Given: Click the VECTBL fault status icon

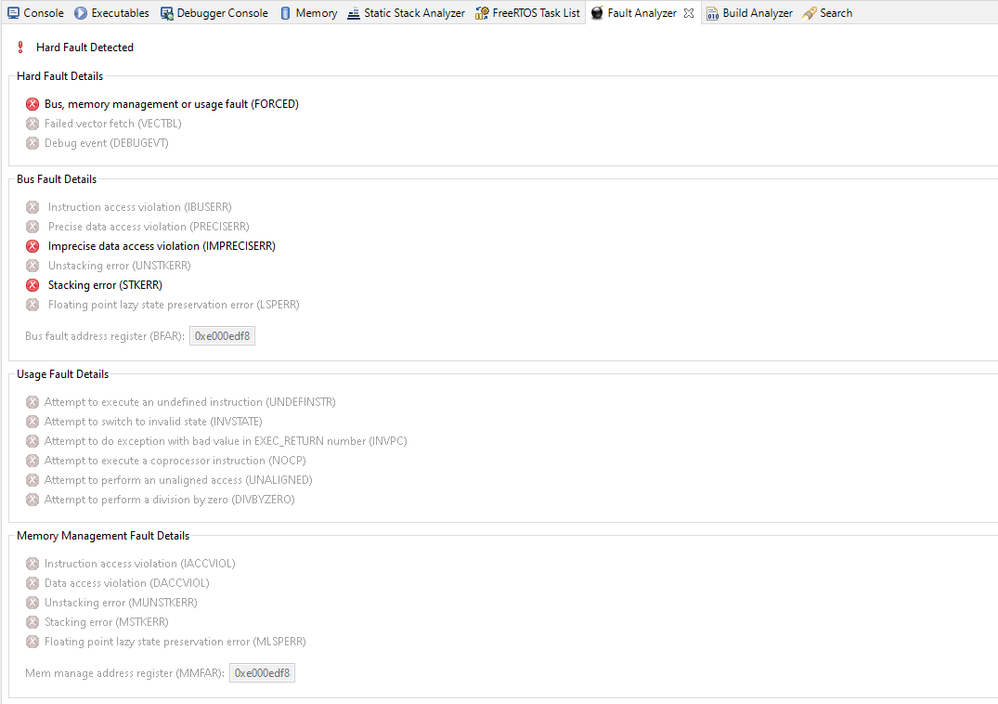Looking at the screenshot, I should point(32,123).
